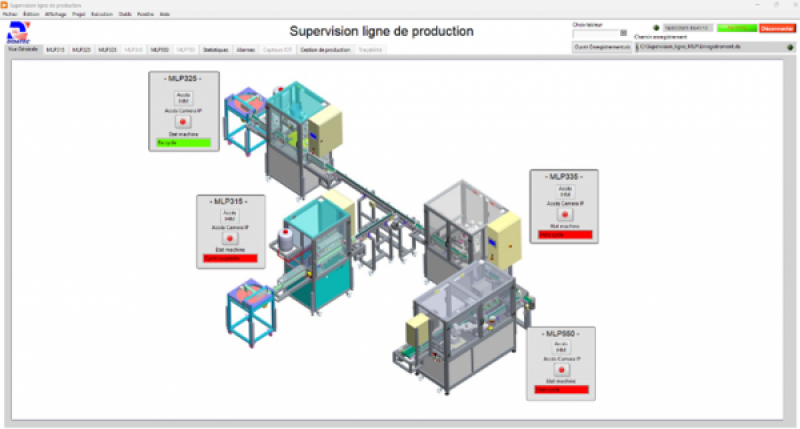The height and width of the screenshot is (429, 800).
Task: Click the browse icon before the file path
Action: (x=638, y=47)
